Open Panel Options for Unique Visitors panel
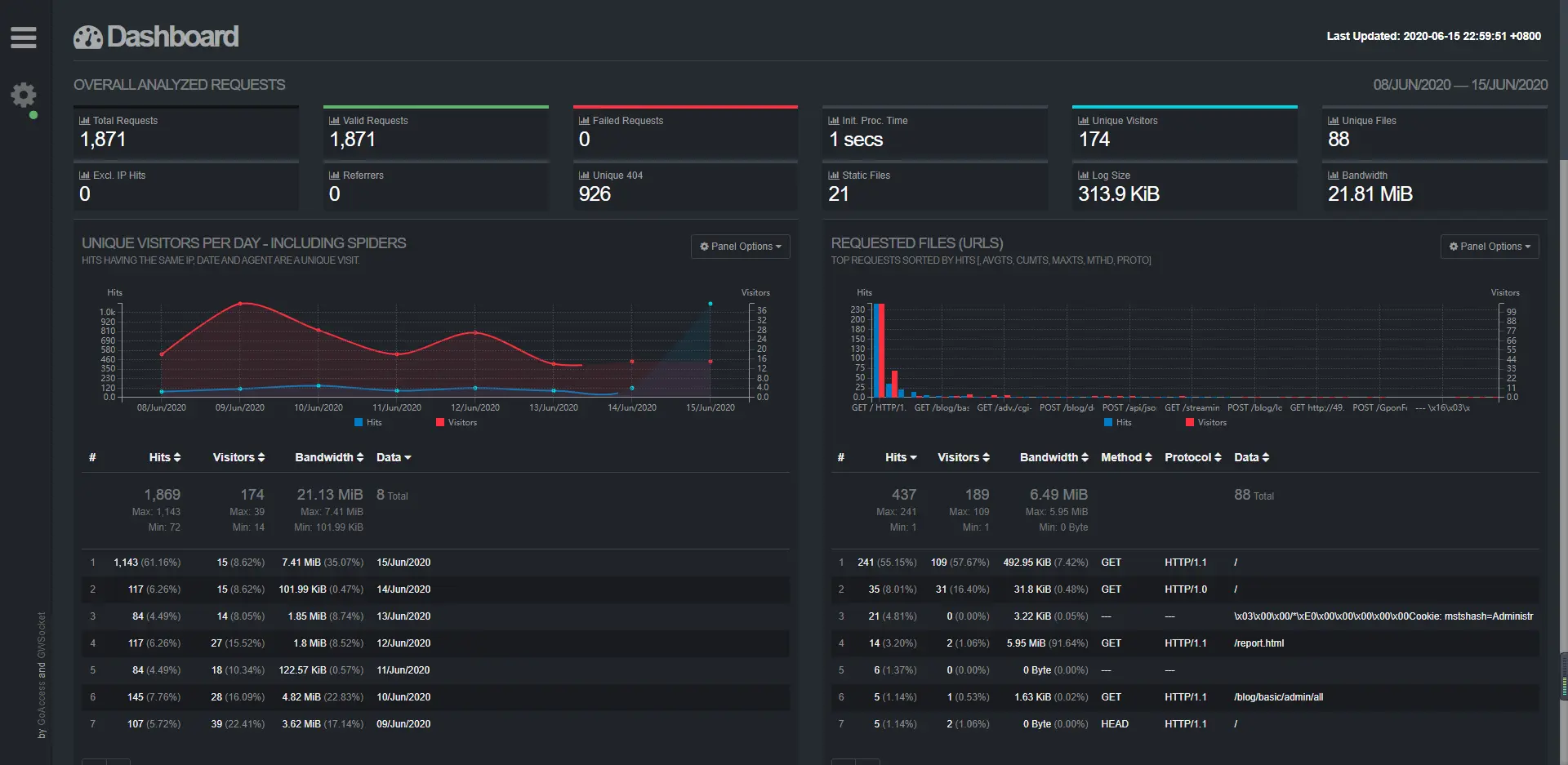 click(x=741, y=247)
